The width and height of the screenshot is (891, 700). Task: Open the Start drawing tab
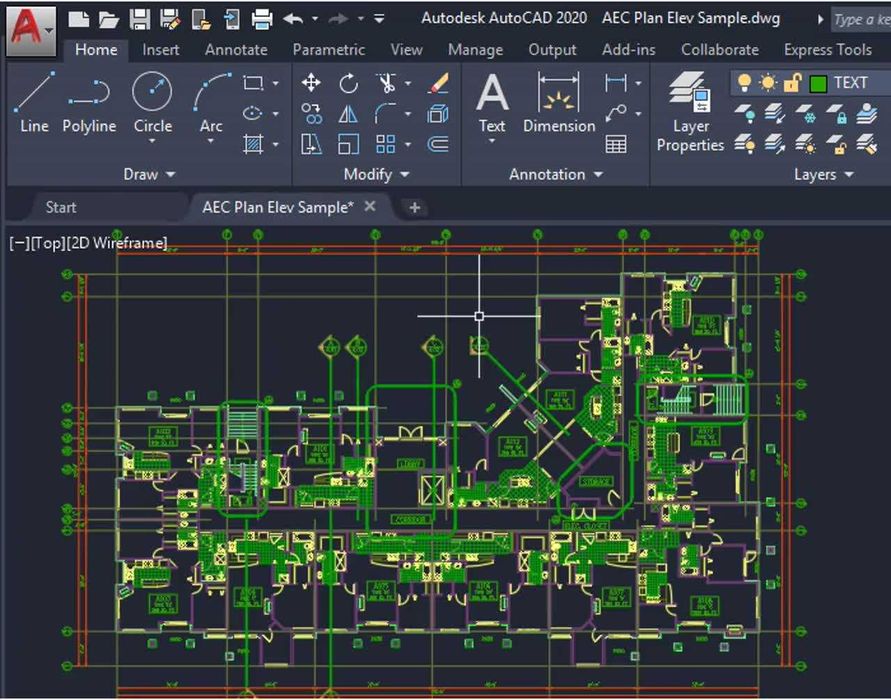point(61,207)
